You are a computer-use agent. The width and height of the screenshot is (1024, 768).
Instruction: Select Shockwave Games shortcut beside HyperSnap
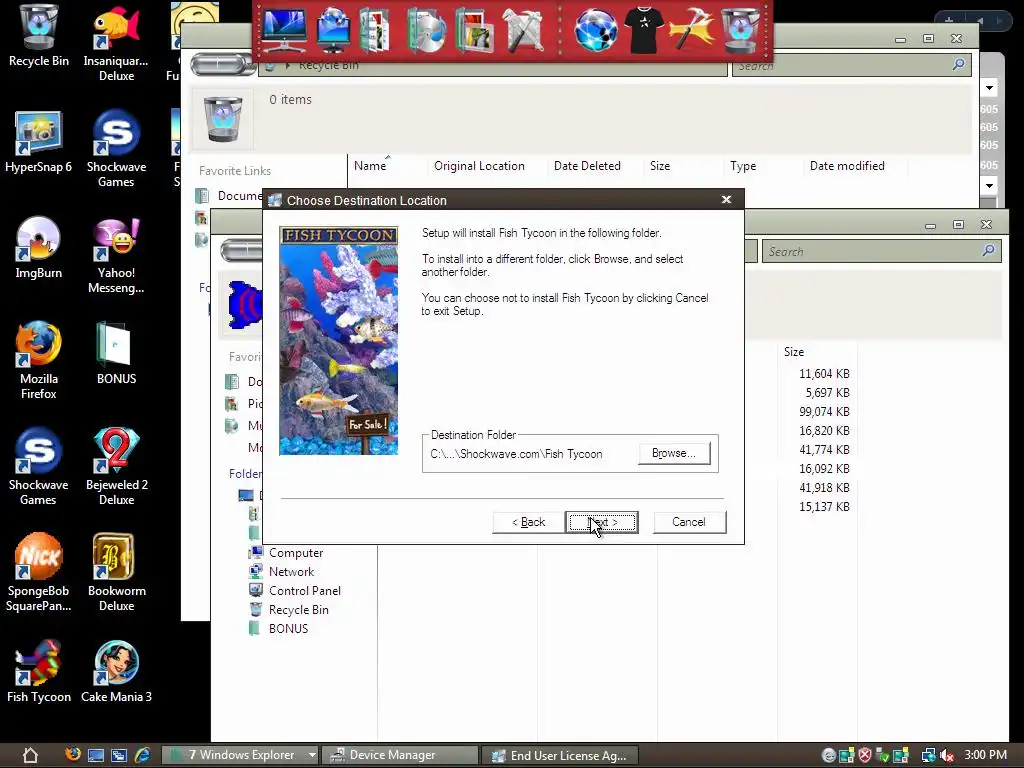[x=116, y=149]
